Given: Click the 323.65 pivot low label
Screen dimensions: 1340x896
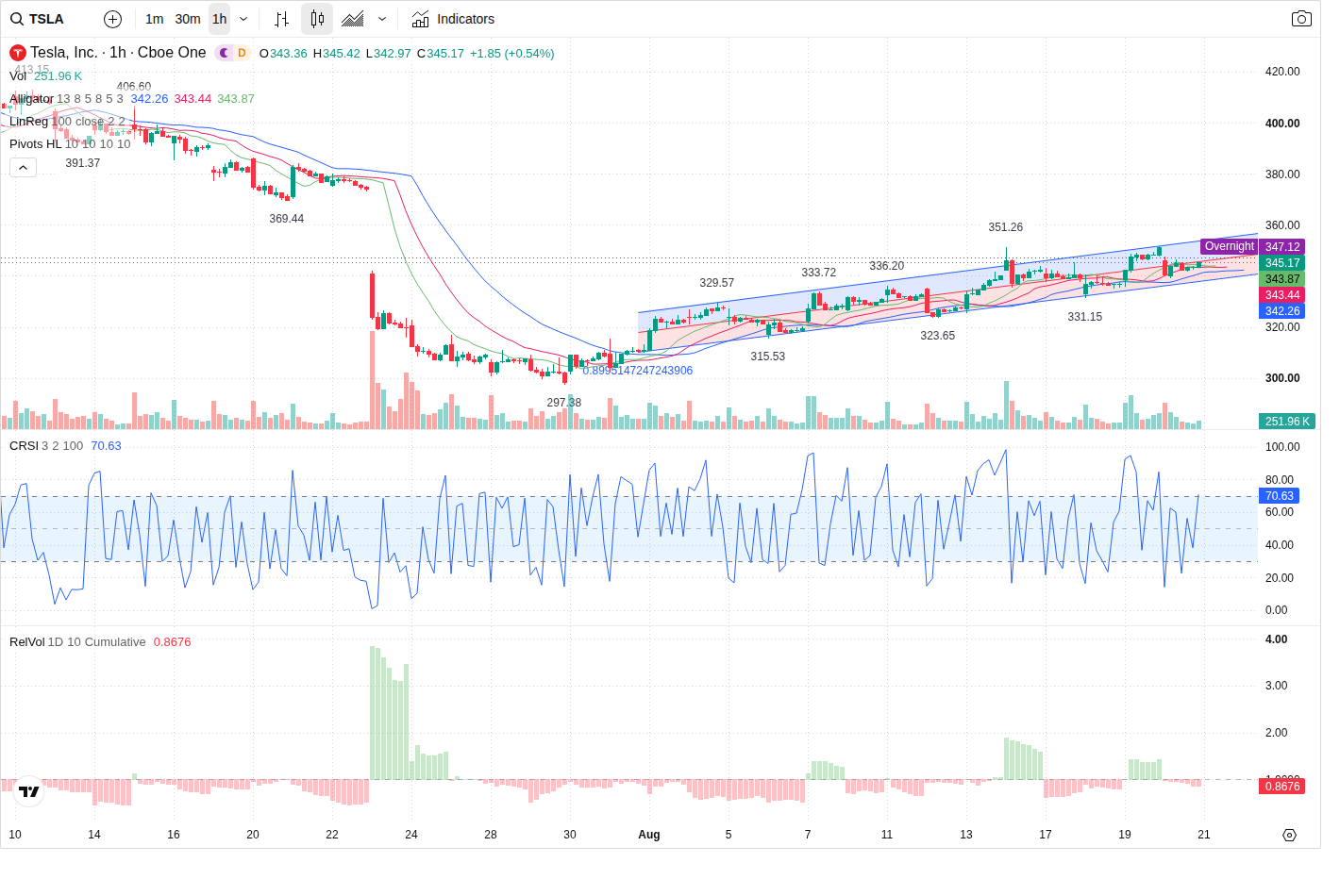Looking at the screenshot, I should tap(937, 336).
